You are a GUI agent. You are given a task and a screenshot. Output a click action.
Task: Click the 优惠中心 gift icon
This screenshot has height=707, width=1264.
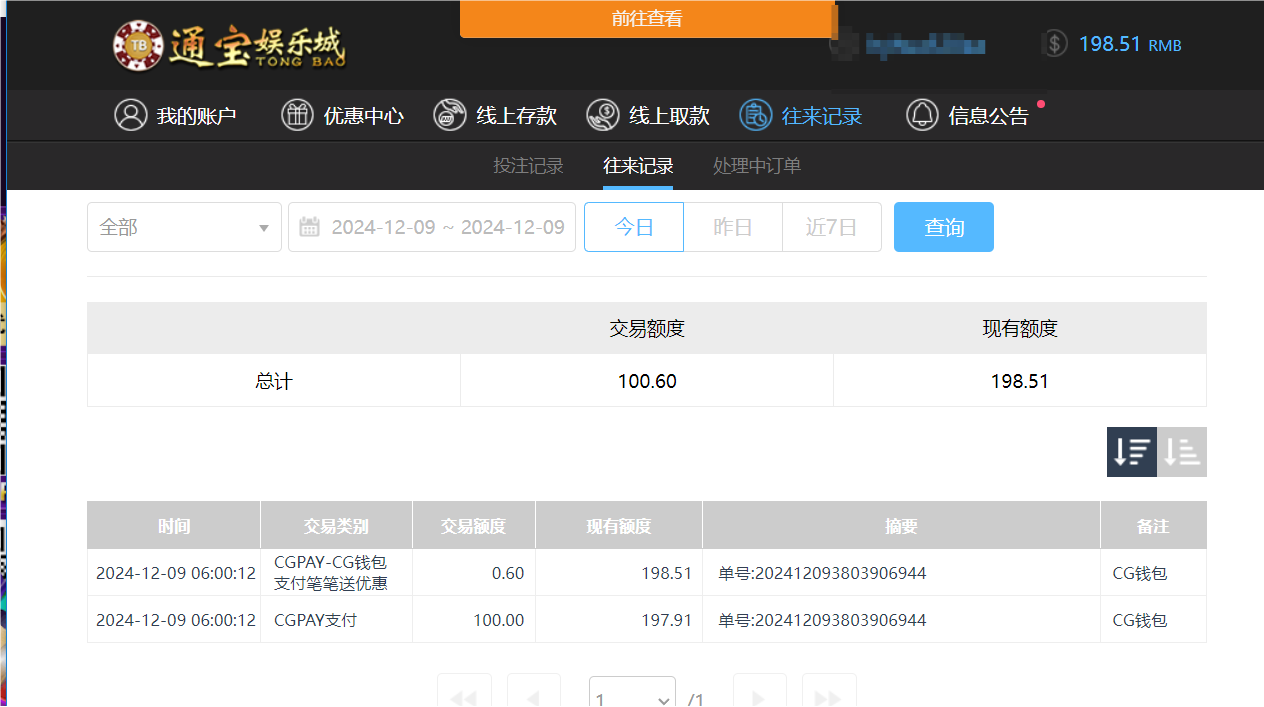[x=297, y=115]
